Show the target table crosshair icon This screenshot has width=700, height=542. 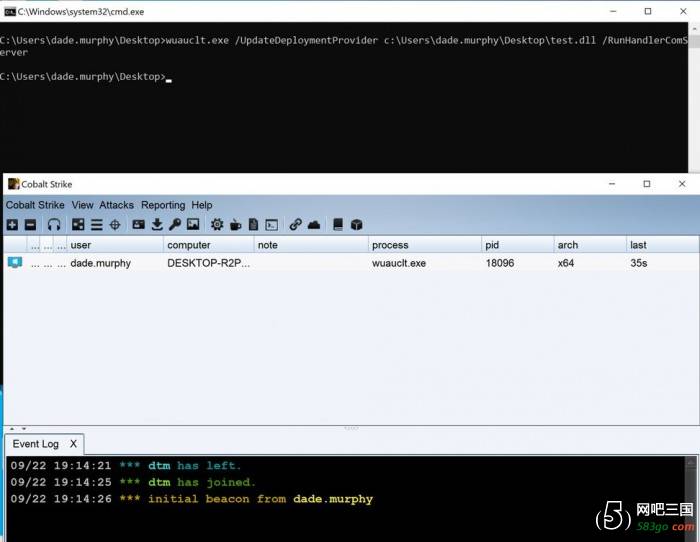tap(115, 225)
